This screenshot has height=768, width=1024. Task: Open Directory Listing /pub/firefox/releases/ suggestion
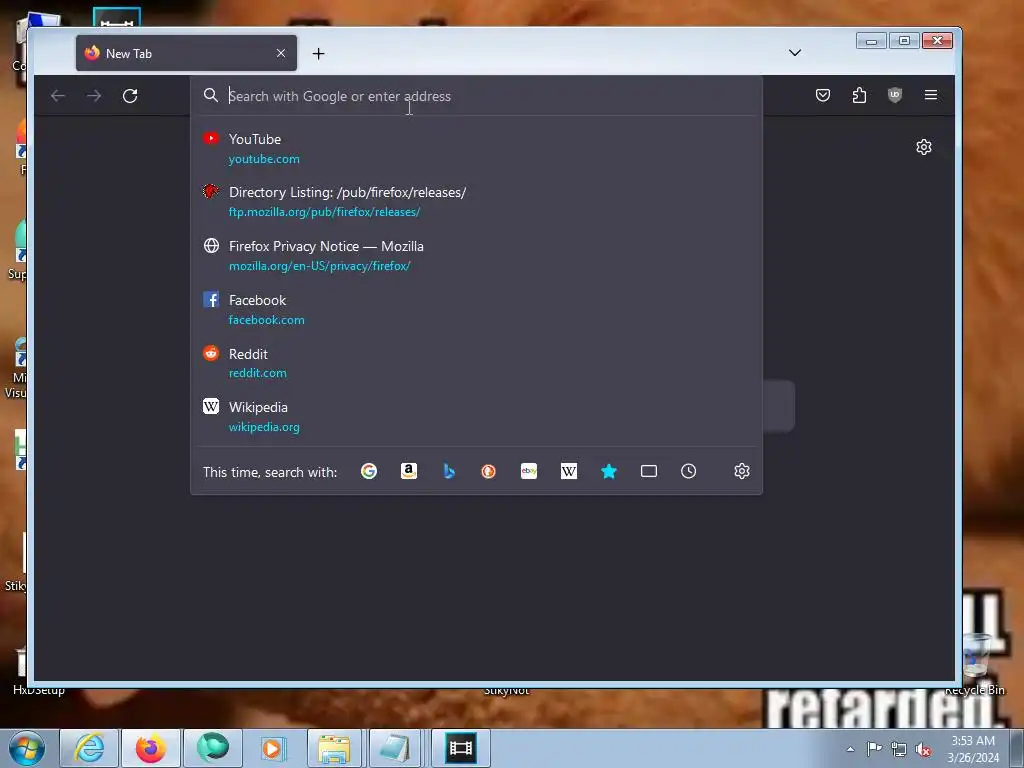pyautogui.click(x=477, y=201)
